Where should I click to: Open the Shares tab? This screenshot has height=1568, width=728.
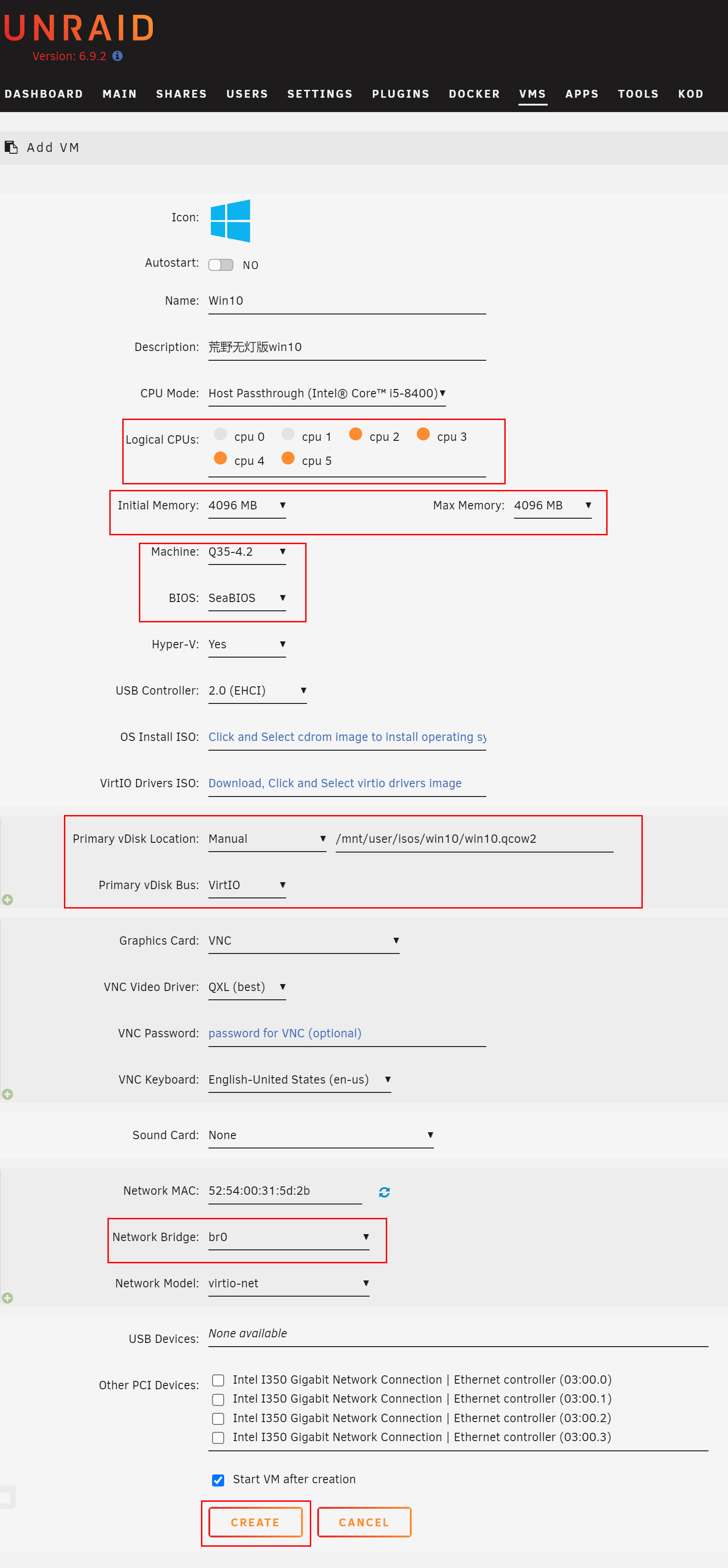182,94
